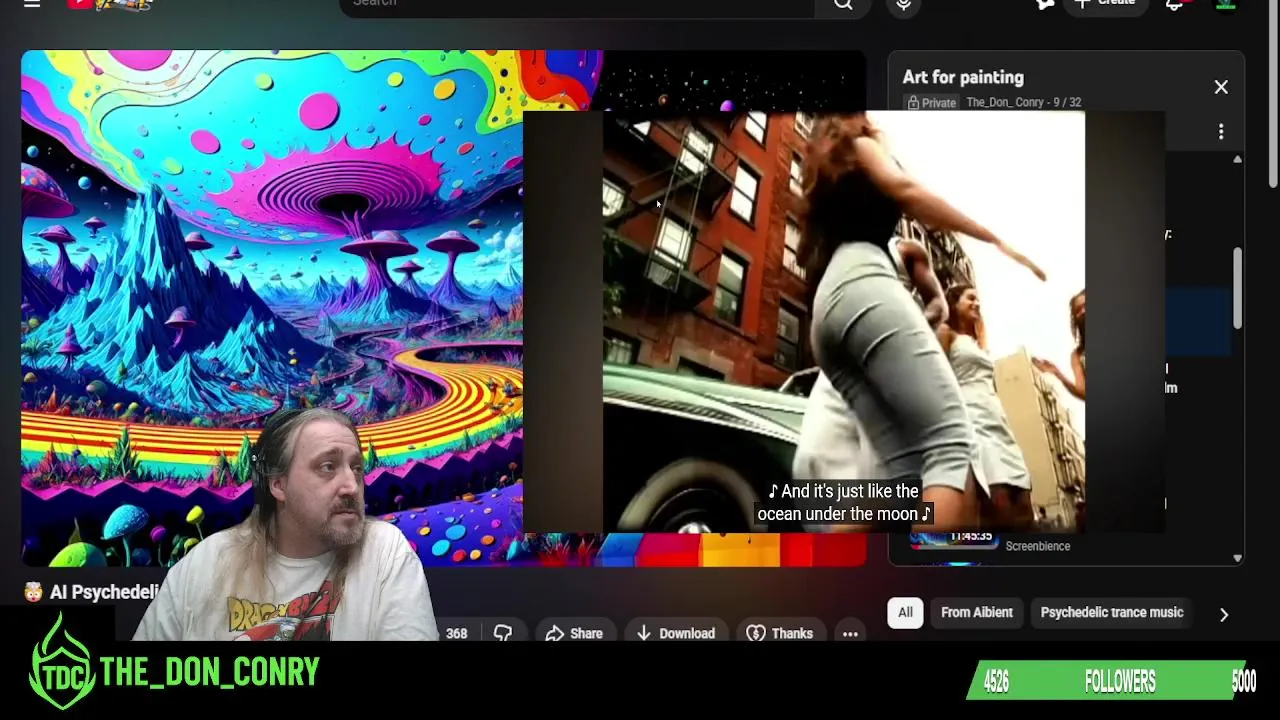Image resolution: width=1280 pixels, height=720 pixels.
Task: Select the All filter chip
Action: (x=905, y=612)
